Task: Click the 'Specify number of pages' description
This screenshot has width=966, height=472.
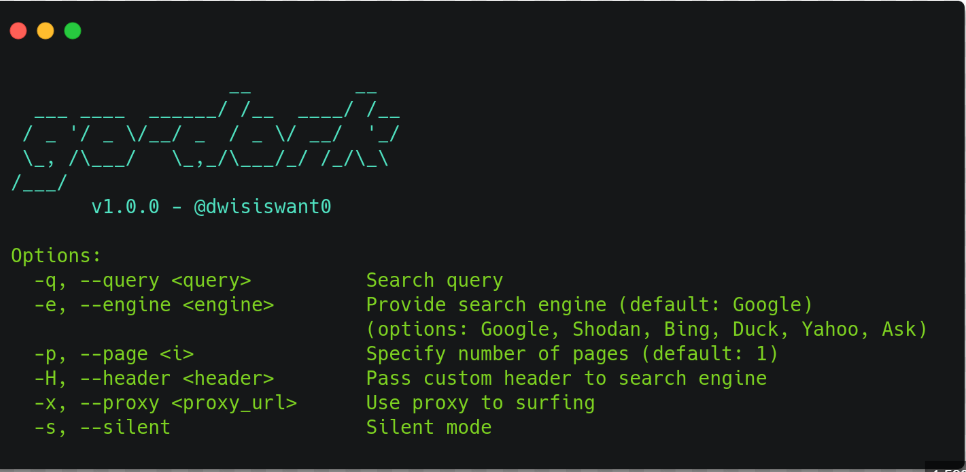Action: (x=572, y=354)
